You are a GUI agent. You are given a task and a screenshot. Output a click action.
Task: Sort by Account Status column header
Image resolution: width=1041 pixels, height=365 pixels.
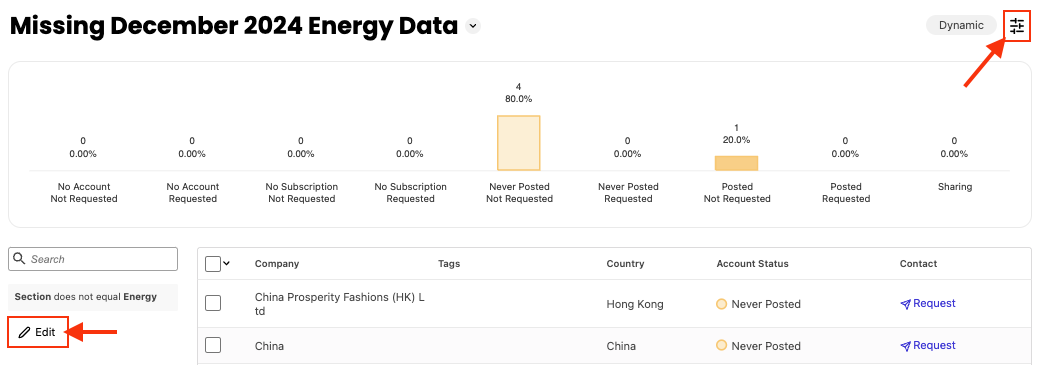point(752,263)
